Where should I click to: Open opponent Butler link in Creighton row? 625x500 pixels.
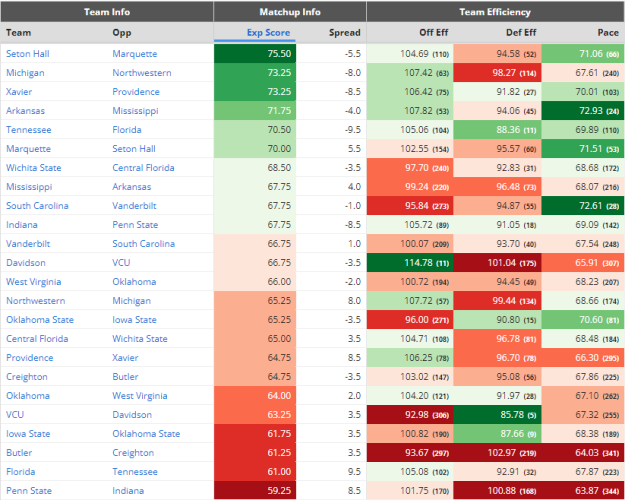point(125,377)
